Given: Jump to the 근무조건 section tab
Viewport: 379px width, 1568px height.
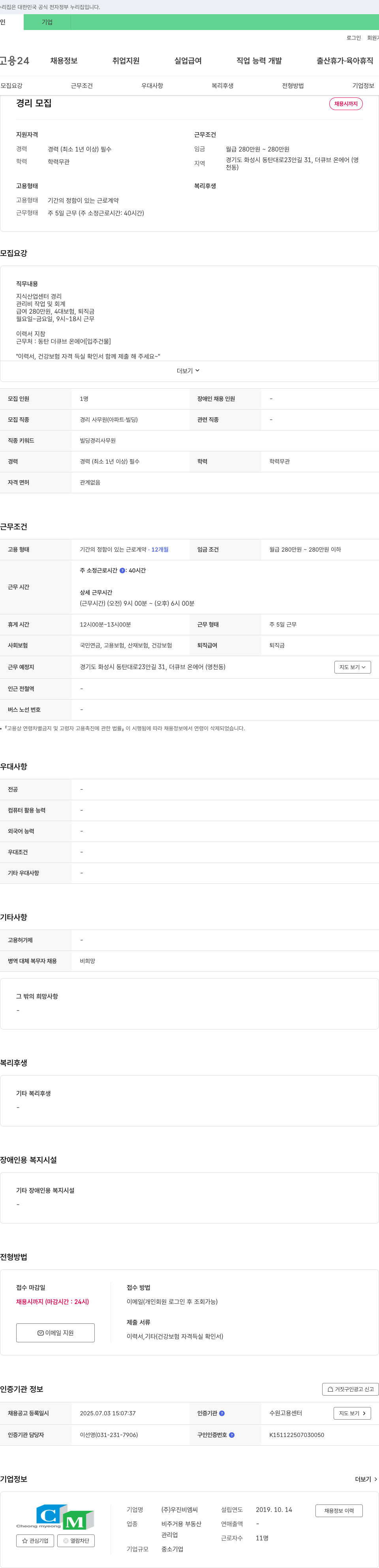Looking at the screenshot, I should coord(82,86).
